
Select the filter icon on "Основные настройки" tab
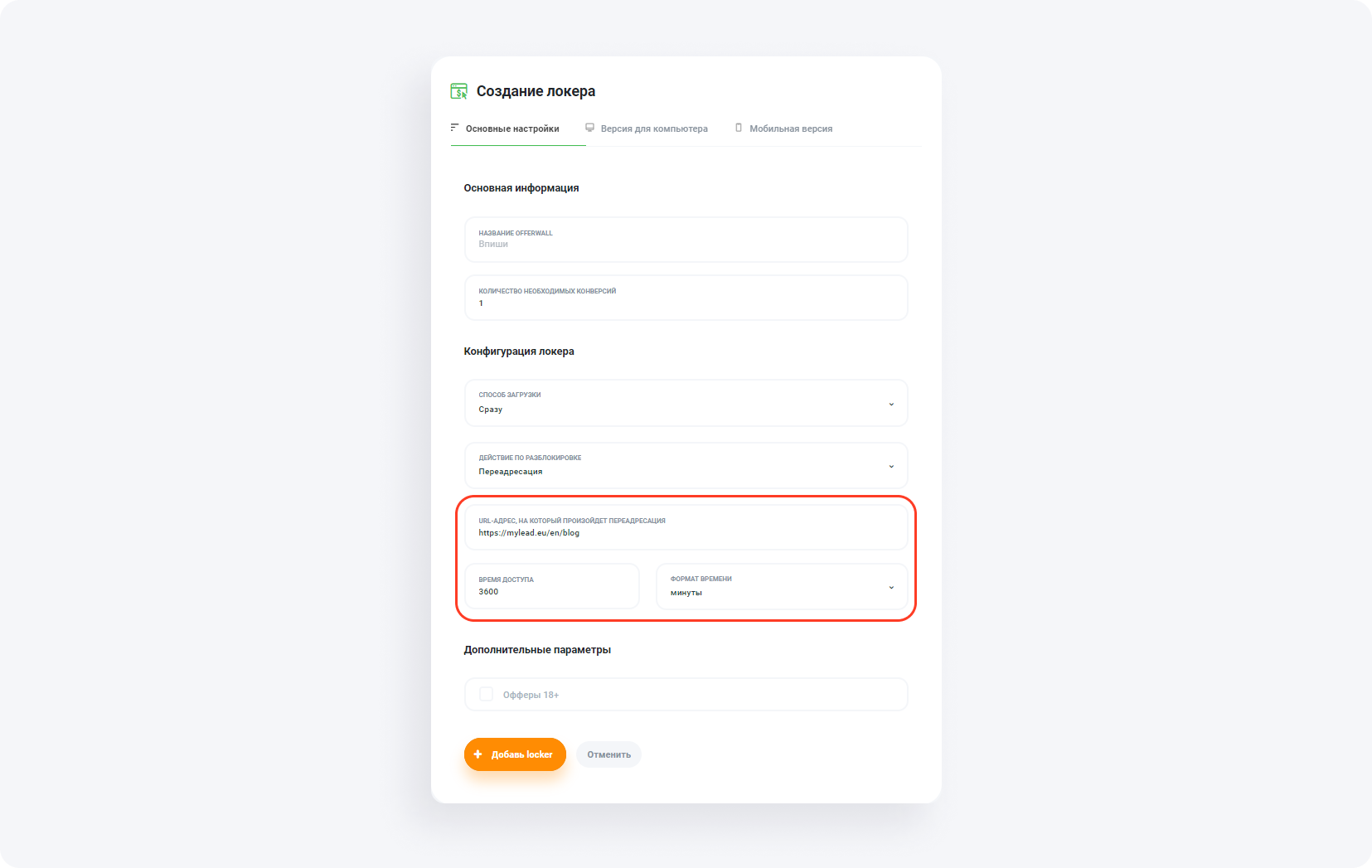(453, 128)
